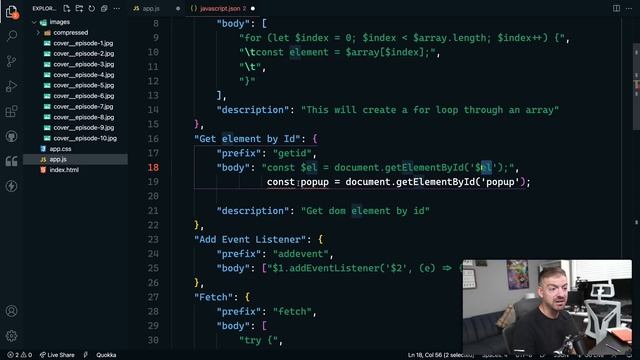The image size is (640, 360).
Task: Open Explorer more actions ellipsis
Action: pos(117,8)
